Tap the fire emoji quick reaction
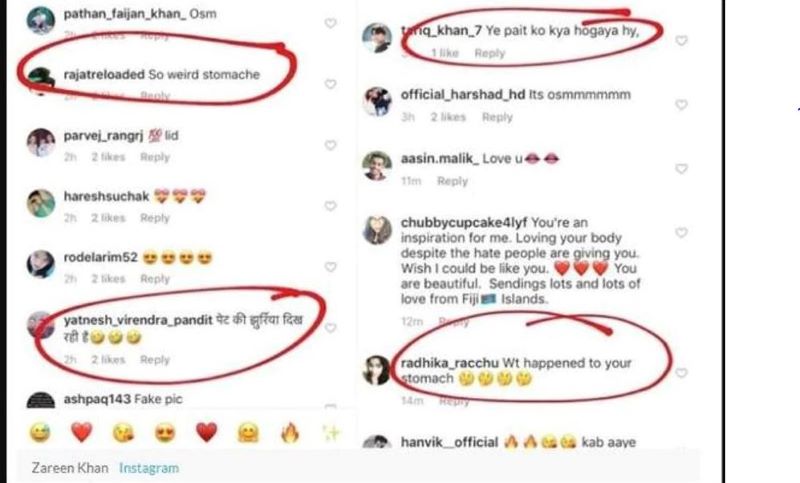The image size is (800, 483). click(290, 433)
